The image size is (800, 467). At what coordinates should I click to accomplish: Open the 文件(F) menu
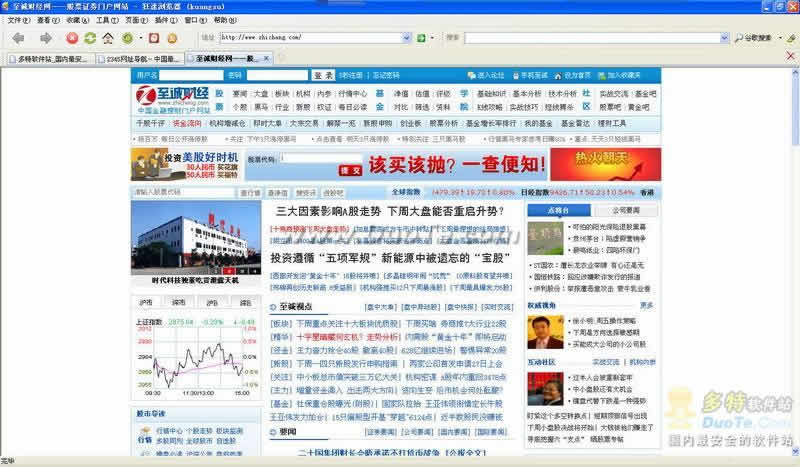(x=18, y=19)
